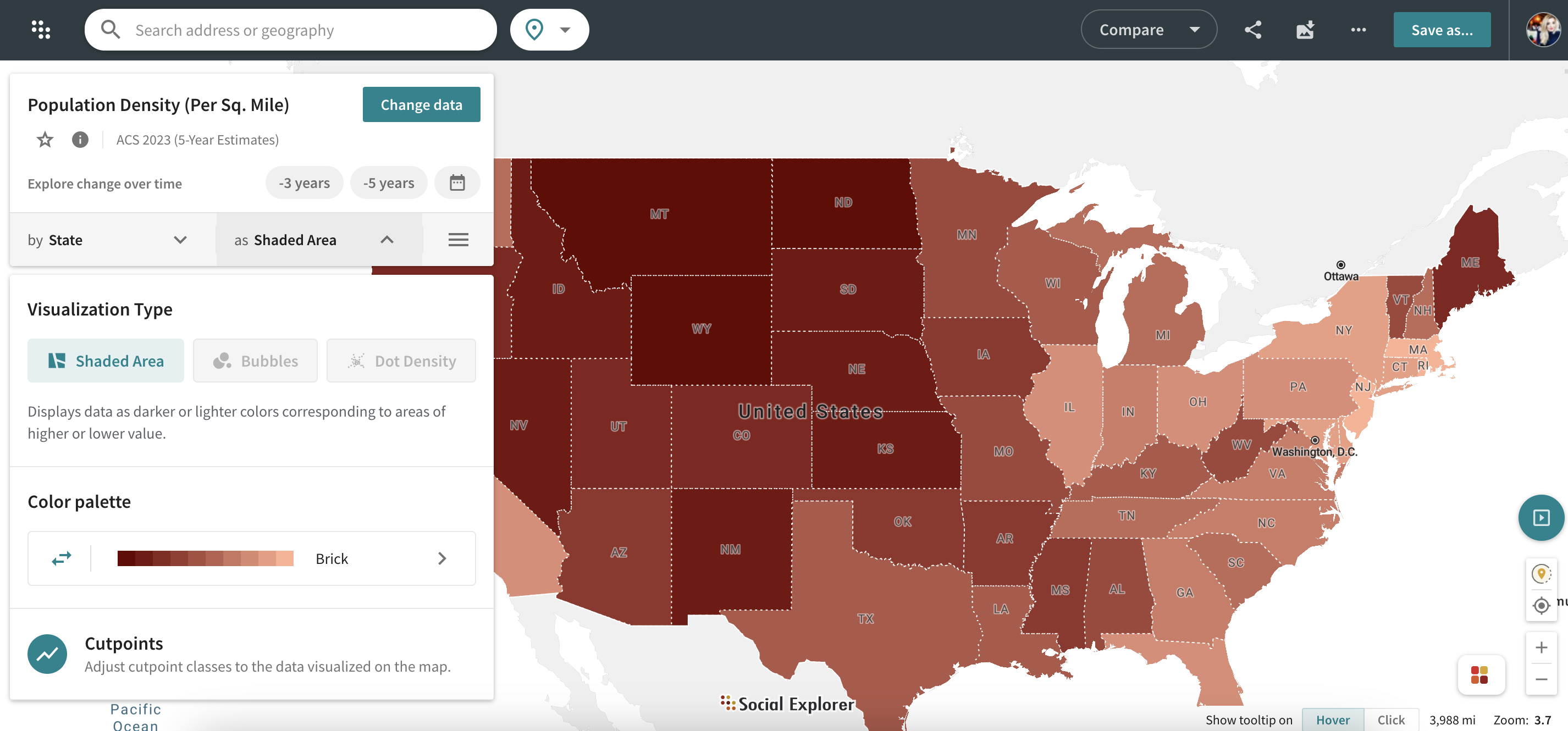1568x731 pixels.
Task: Open the Brick color palette selector
Action: [332, 558]
